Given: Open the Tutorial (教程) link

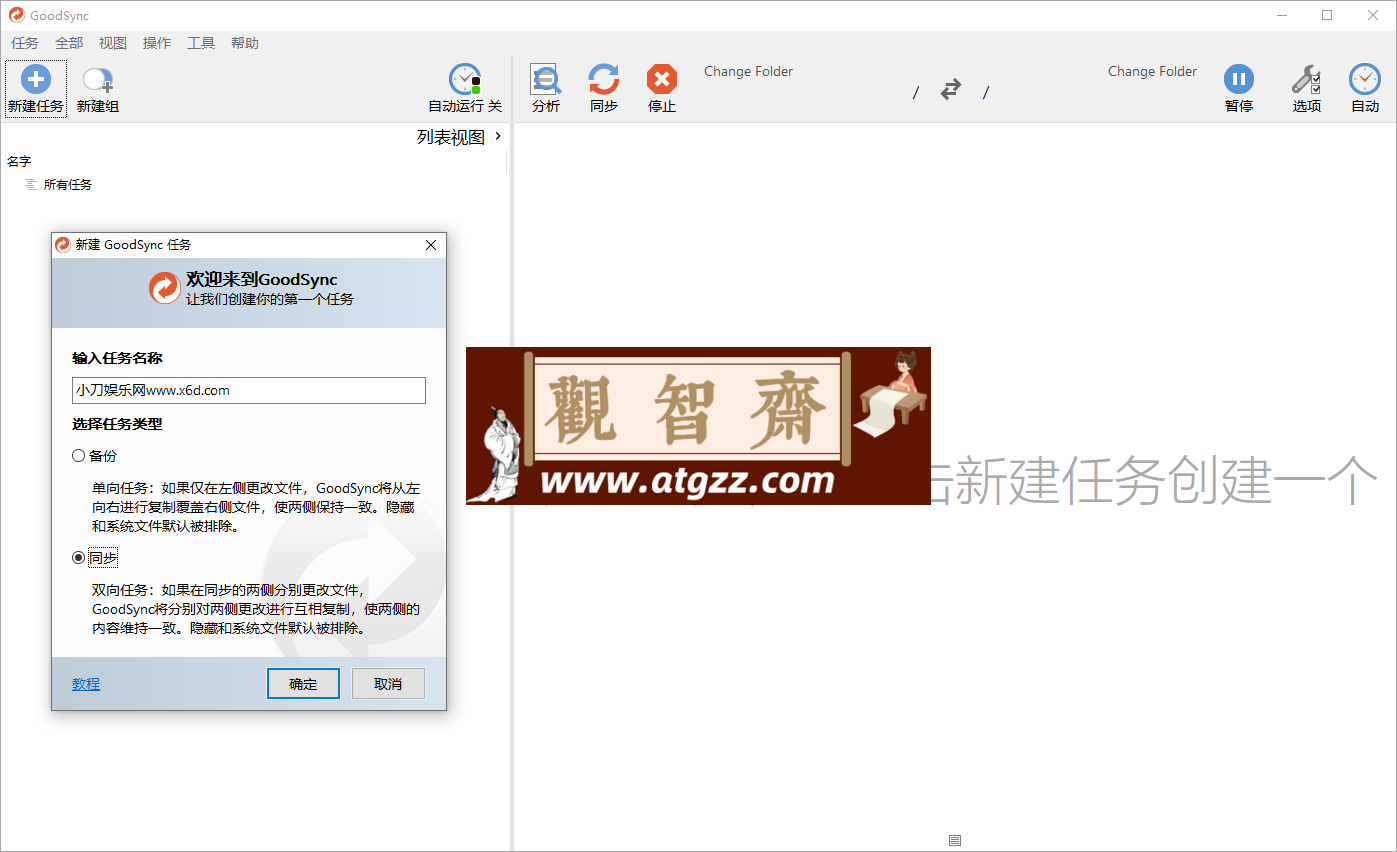Looking at the screenshot, I should pyautogui.click(x=86, y=684).
